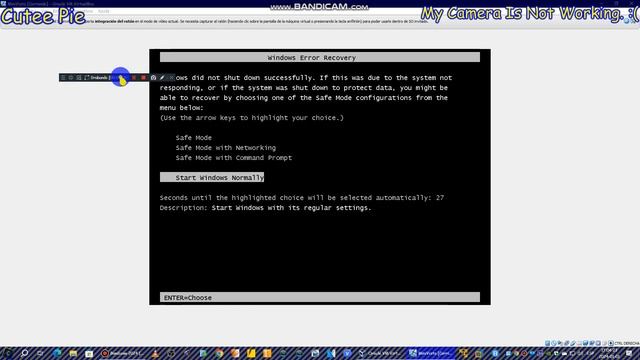Toggle fullscreen icon in Bandicam toolbar

87,78
